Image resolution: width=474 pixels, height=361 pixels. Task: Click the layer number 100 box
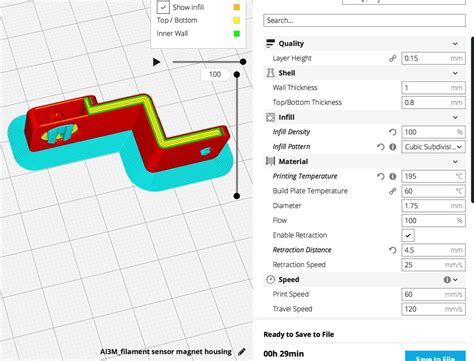pos(215,74)
